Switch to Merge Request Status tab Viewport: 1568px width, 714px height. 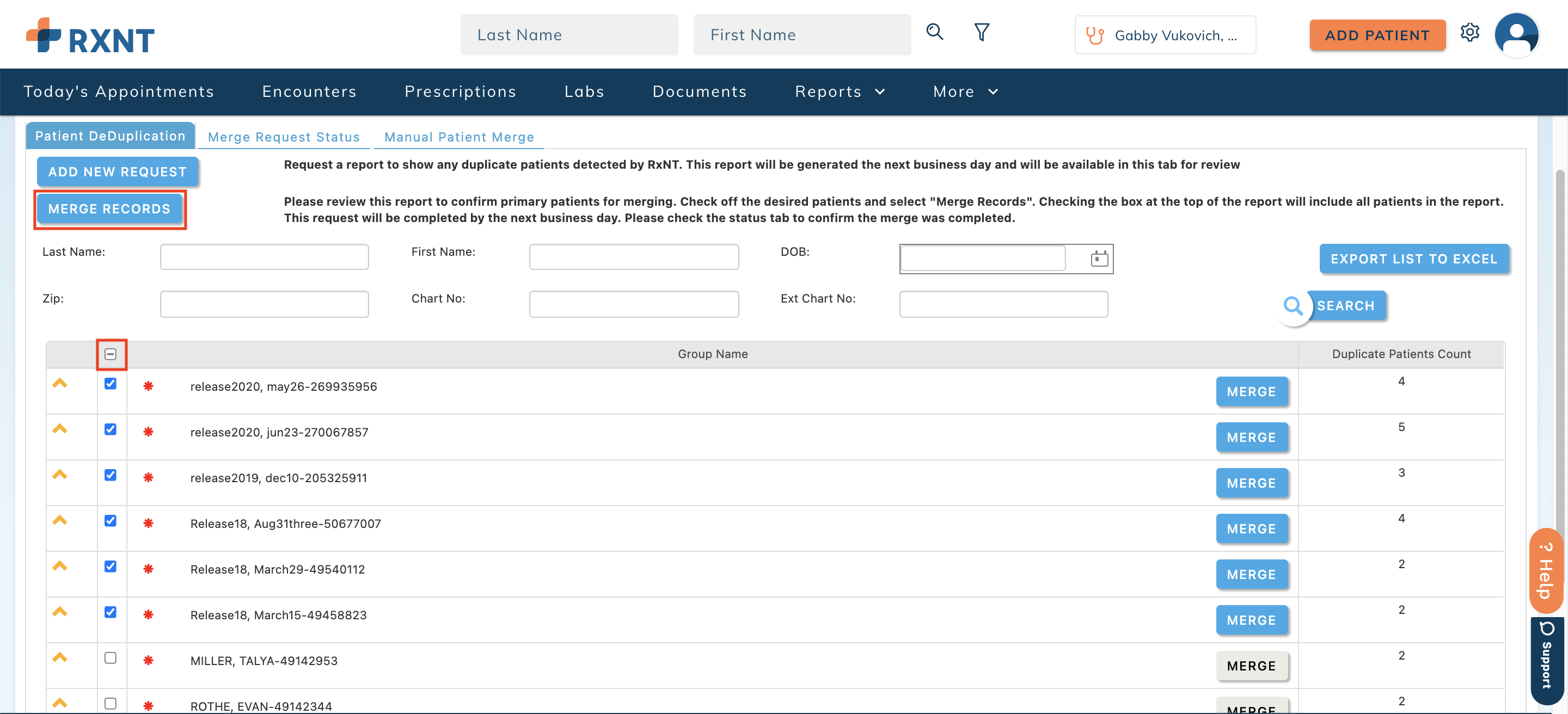(x=284, y=137)
